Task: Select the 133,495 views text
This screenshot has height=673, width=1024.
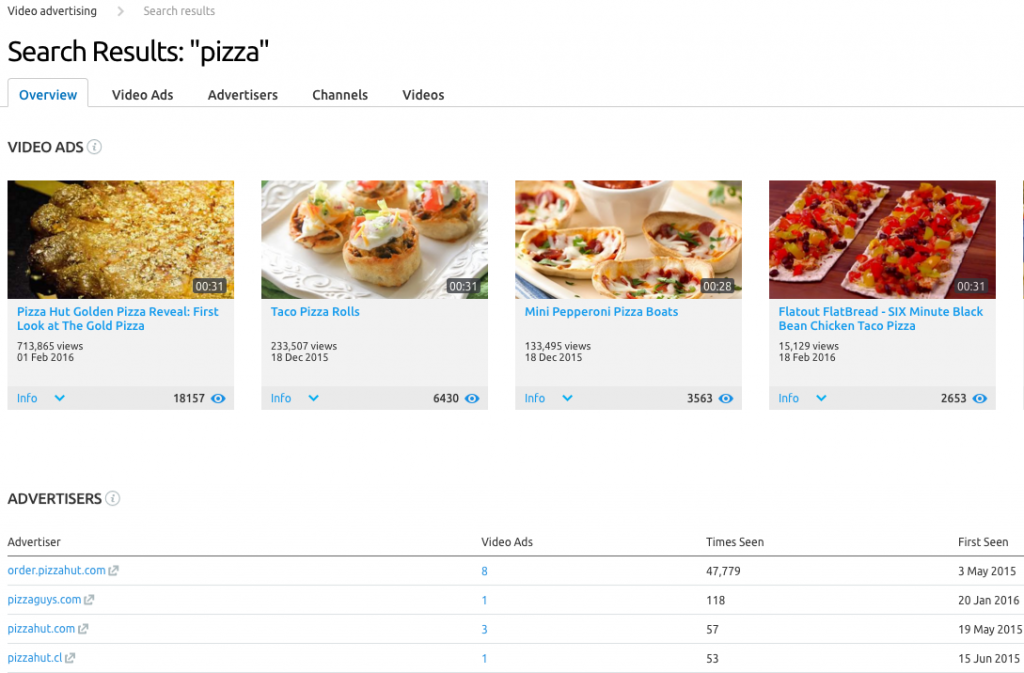Action: [x=558, y=346]
